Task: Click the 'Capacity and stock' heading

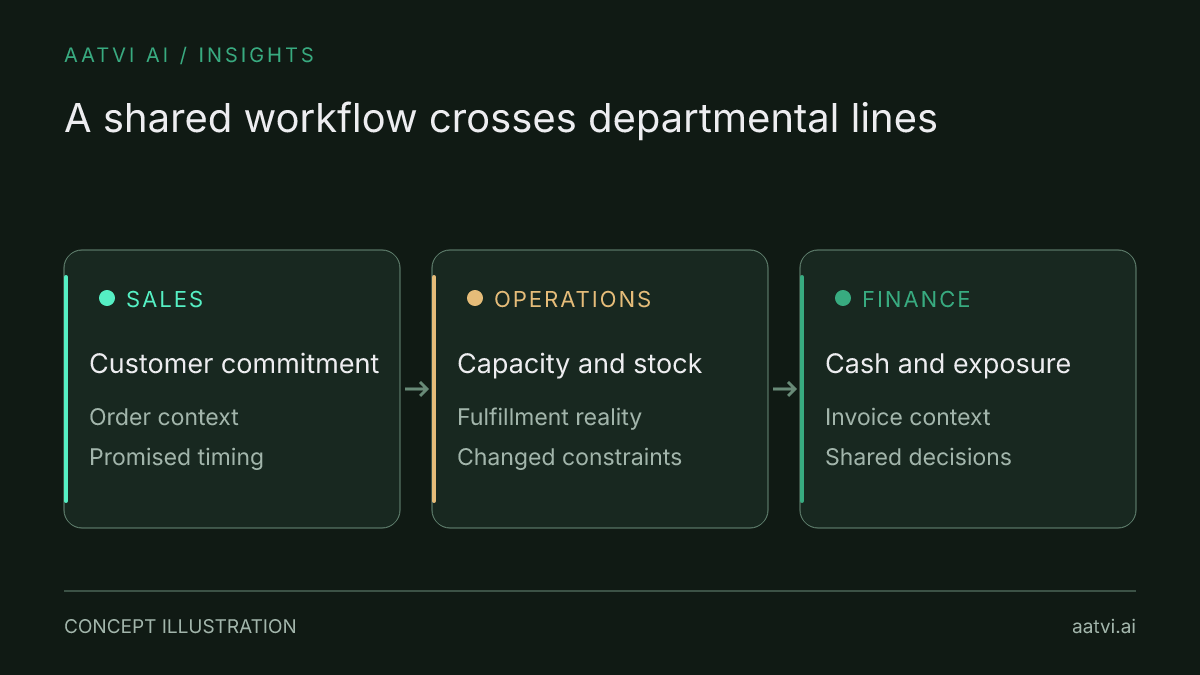Action: (580, 364)
